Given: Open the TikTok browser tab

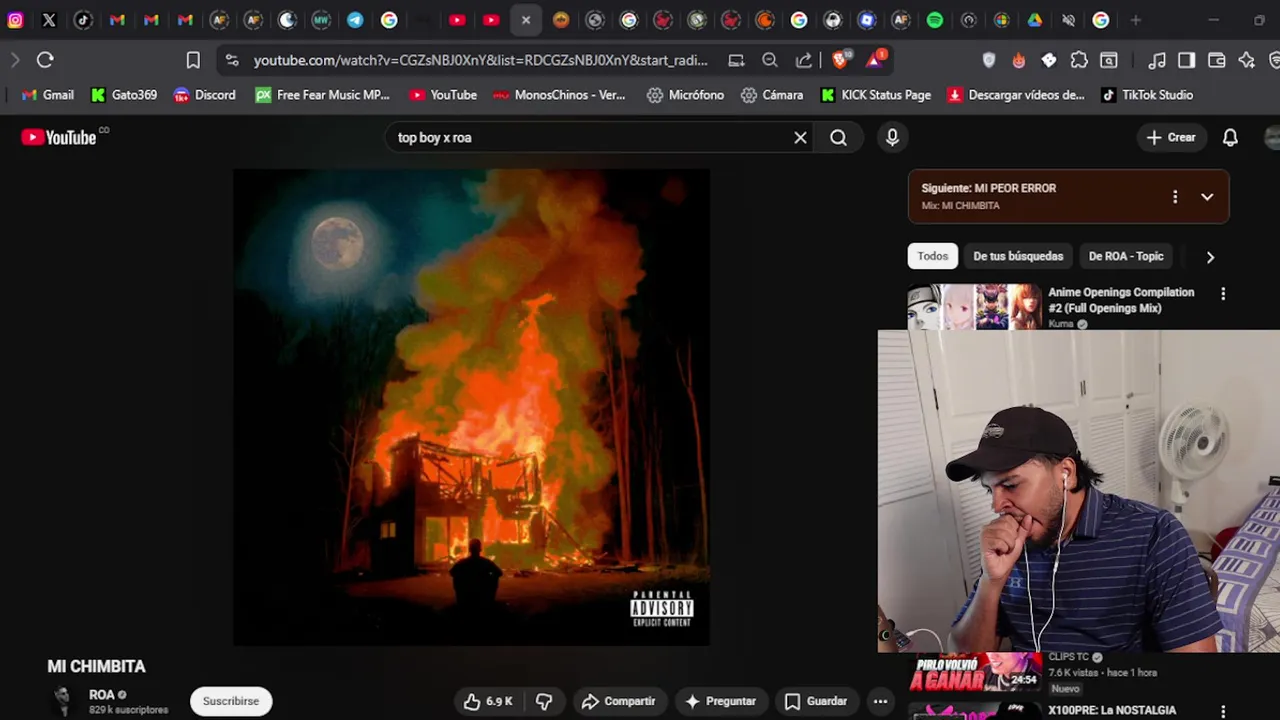Looking at the screenshot, I should (x=83, y=20).
